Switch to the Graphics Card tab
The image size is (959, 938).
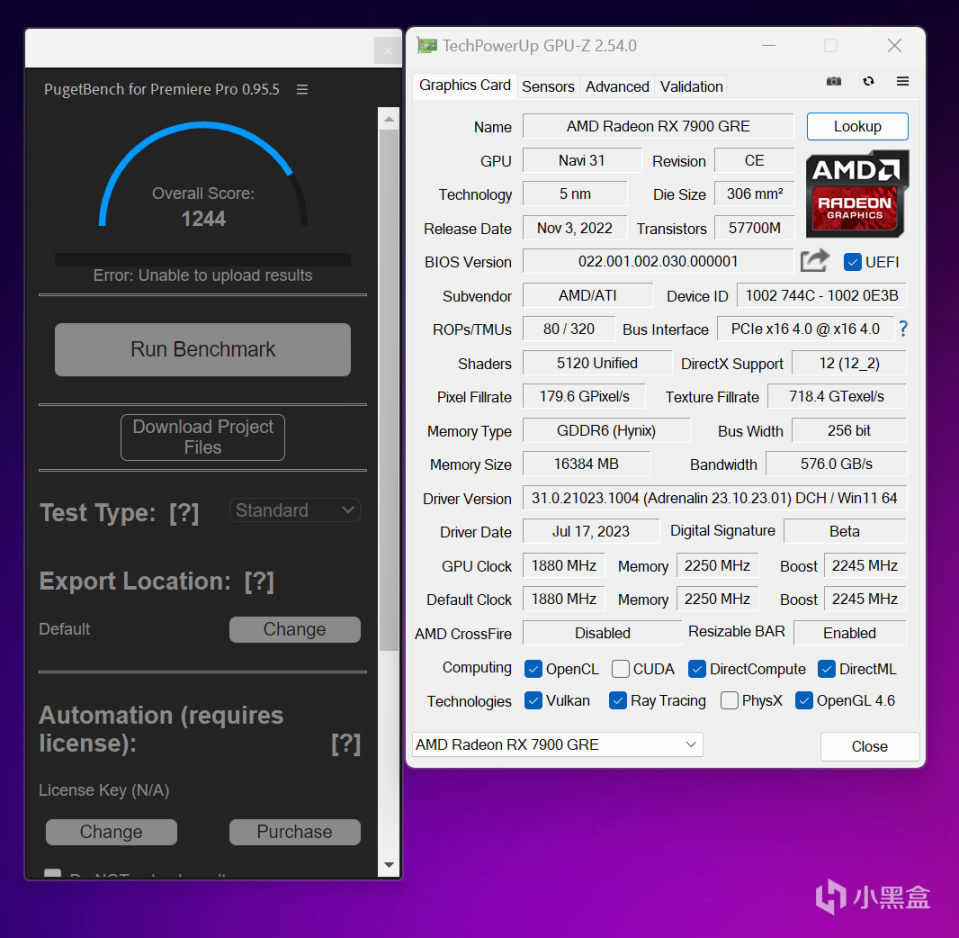[x=465, y=86]
